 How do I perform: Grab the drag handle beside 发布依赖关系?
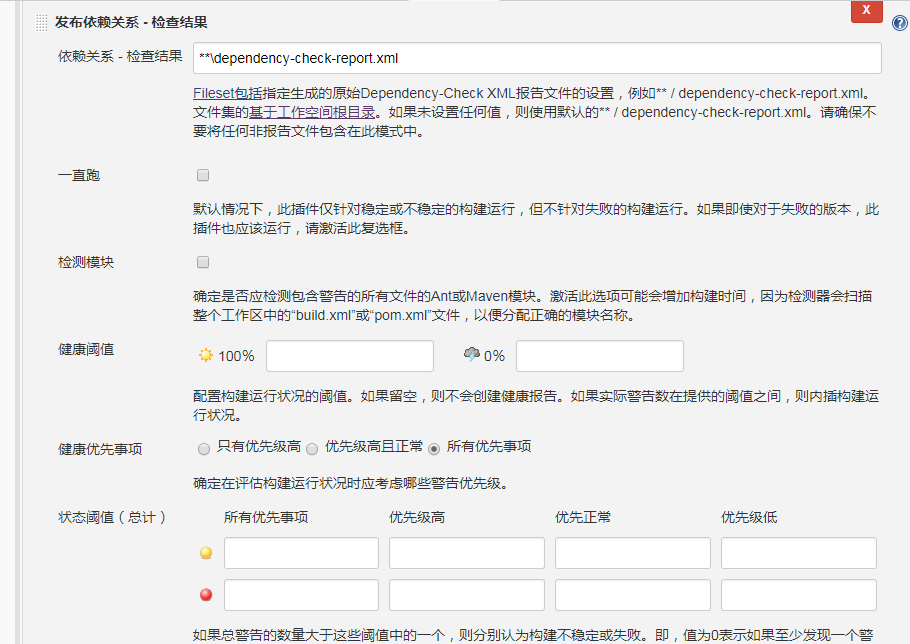tap(42, 23)
